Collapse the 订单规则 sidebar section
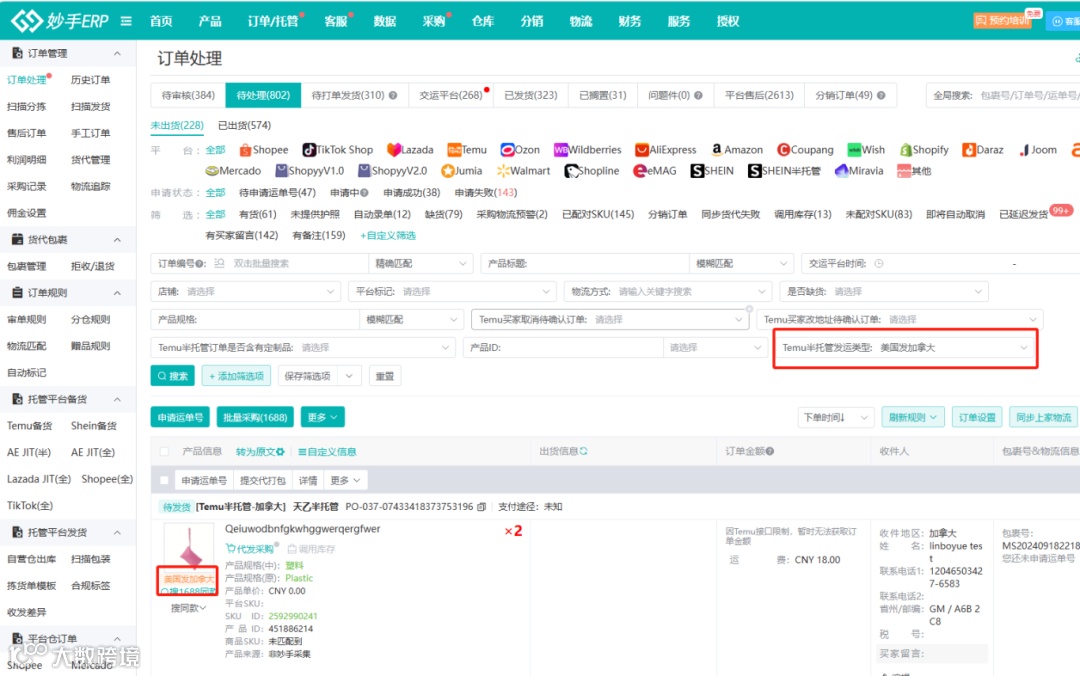1080x676 pixels. 117,293
